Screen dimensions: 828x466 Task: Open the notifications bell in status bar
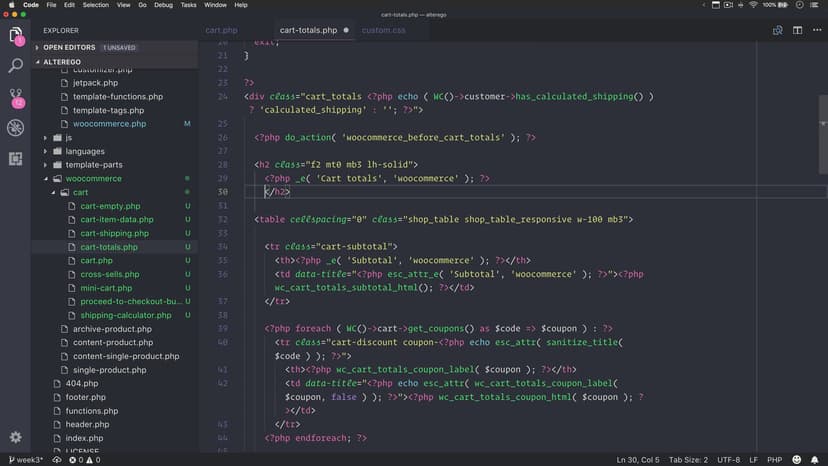point(814,459)
